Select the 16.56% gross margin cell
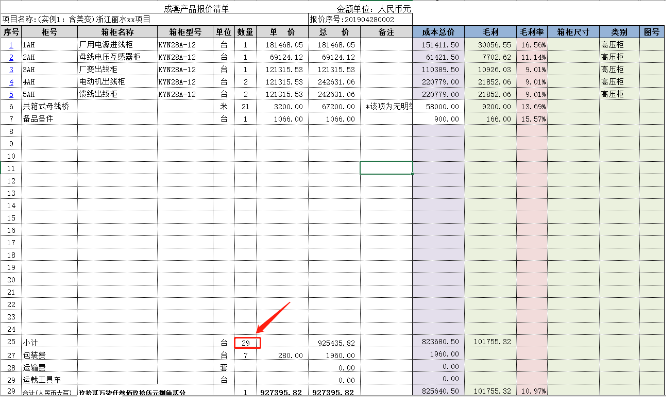Screen dimensions: 666x397 click(532, 45)
